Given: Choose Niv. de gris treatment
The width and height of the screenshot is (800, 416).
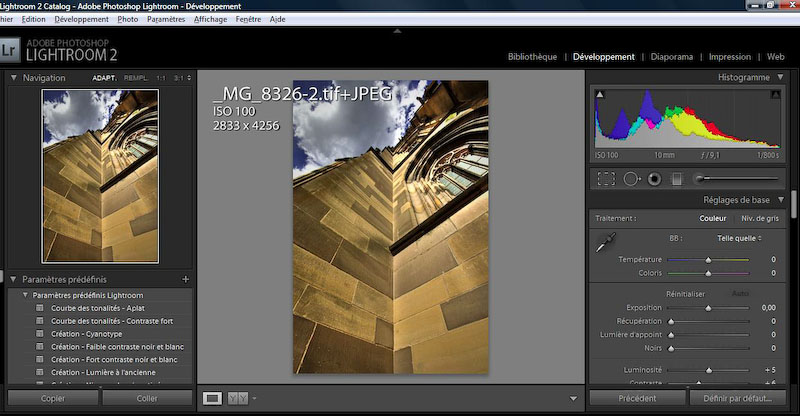Looking at the screenshot, I should pyautogui.click(x=760, y=218).
